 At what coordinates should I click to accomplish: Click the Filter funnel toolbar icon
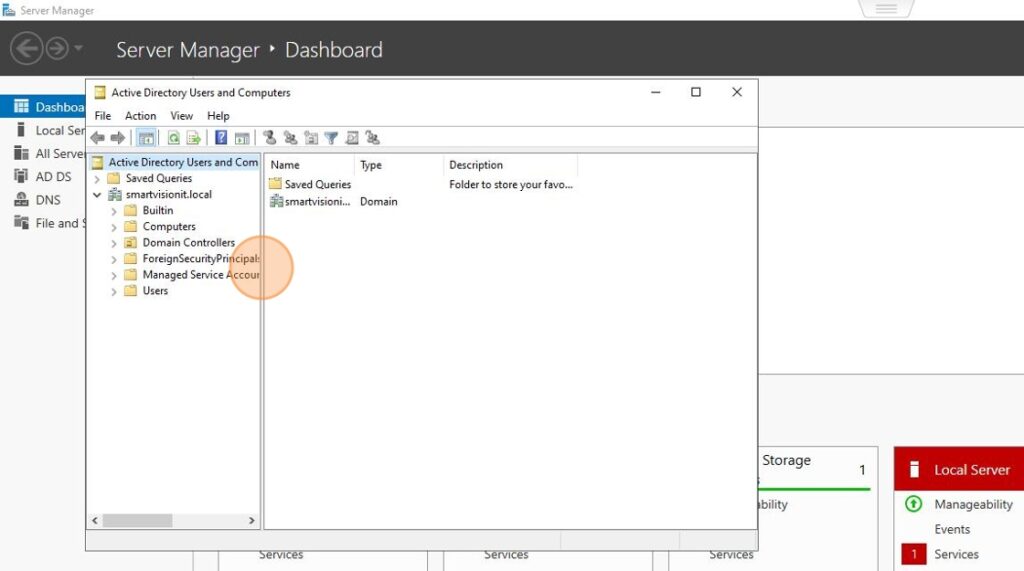(x=331, y=138)
